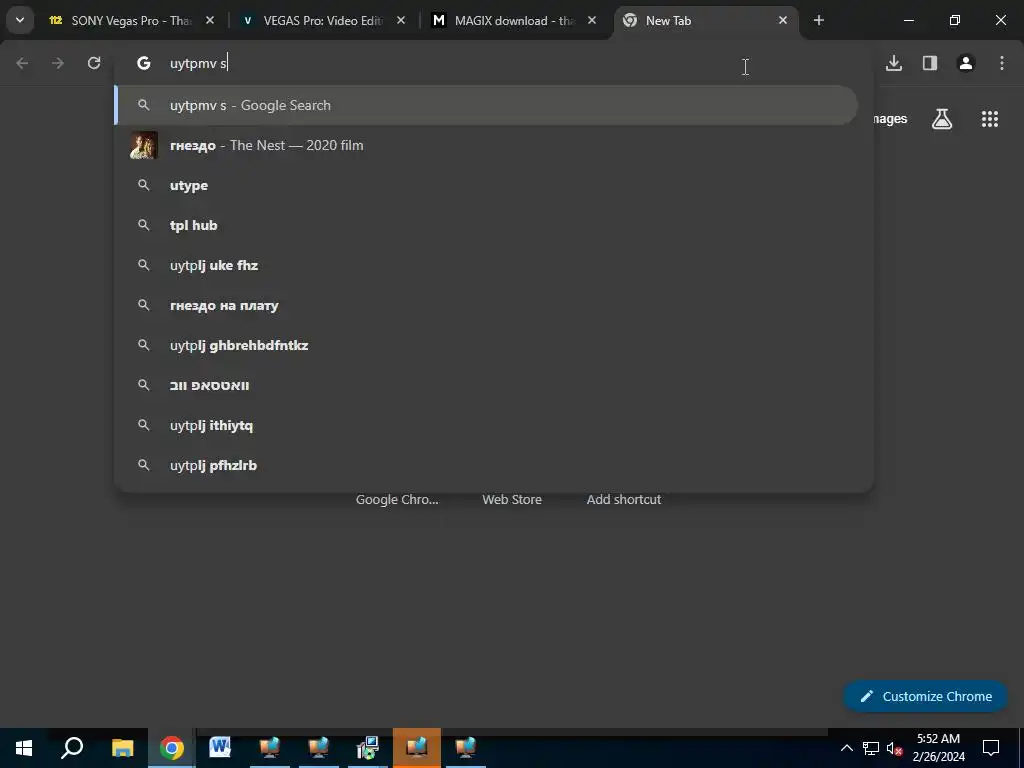Show hidden system tray icons

tap(846, 748)
